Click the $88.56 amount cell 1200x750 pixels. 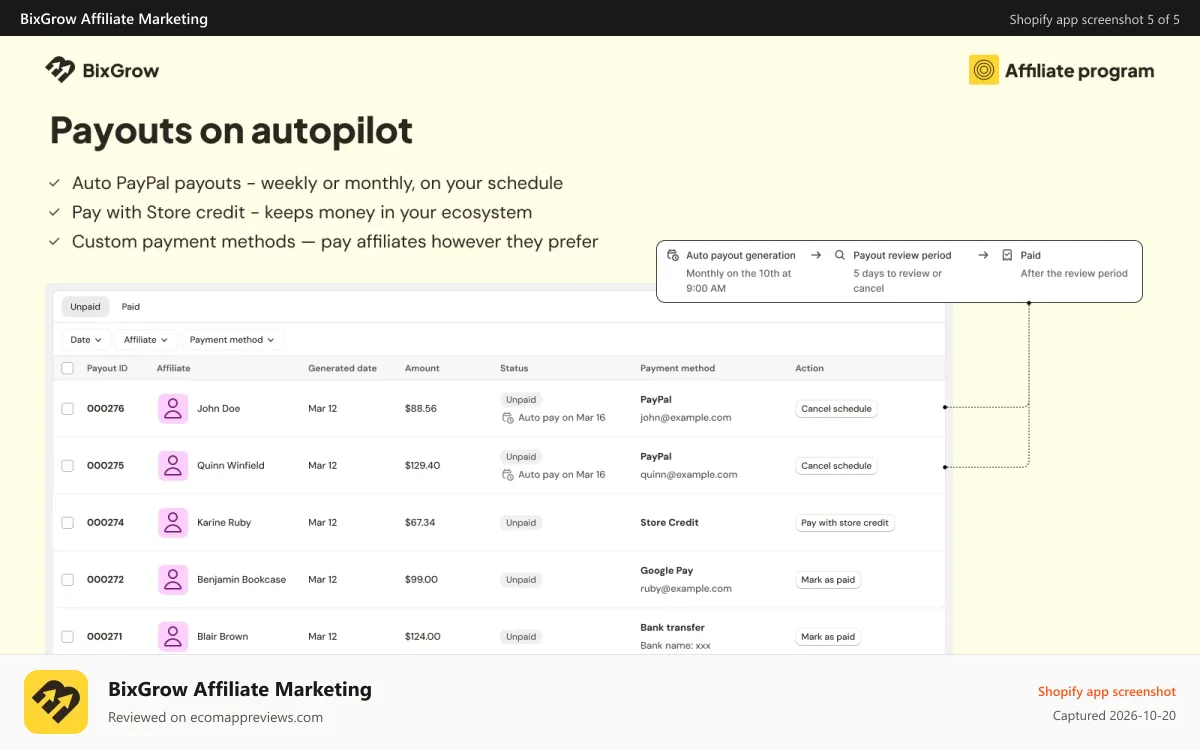click(x=421, y=408)
